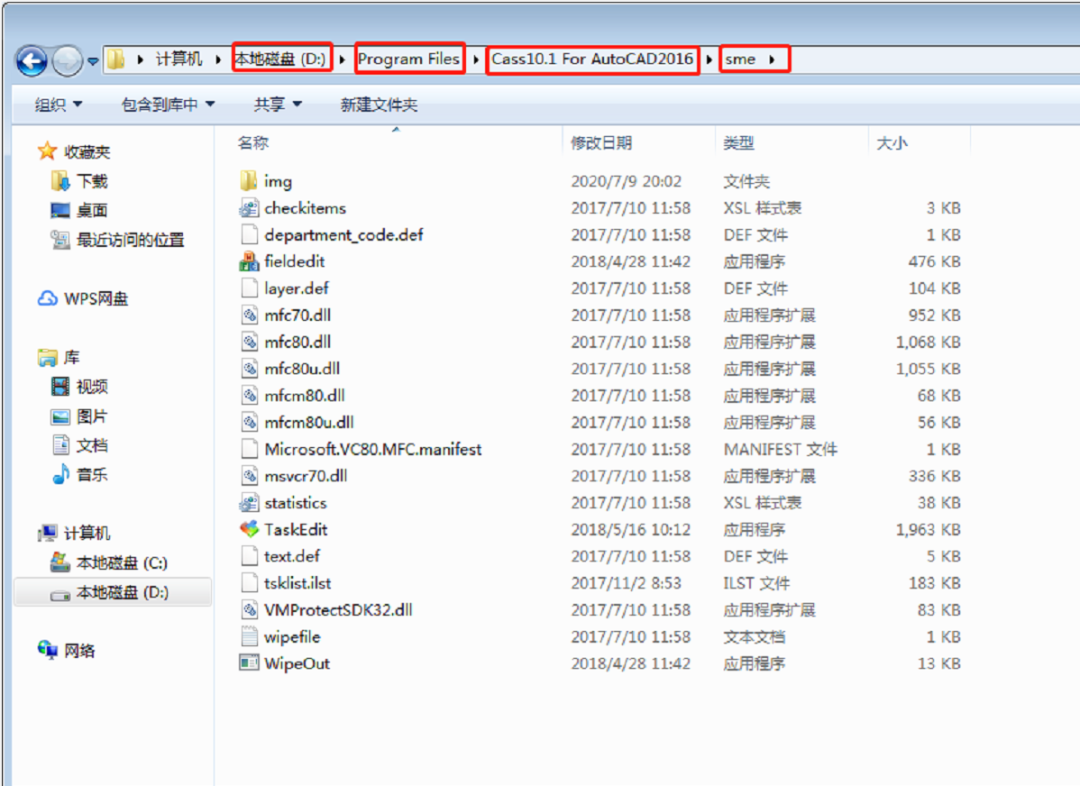
Task: Sort by 类型 column header
Action: pyautogui.click(x=738, y=143)
